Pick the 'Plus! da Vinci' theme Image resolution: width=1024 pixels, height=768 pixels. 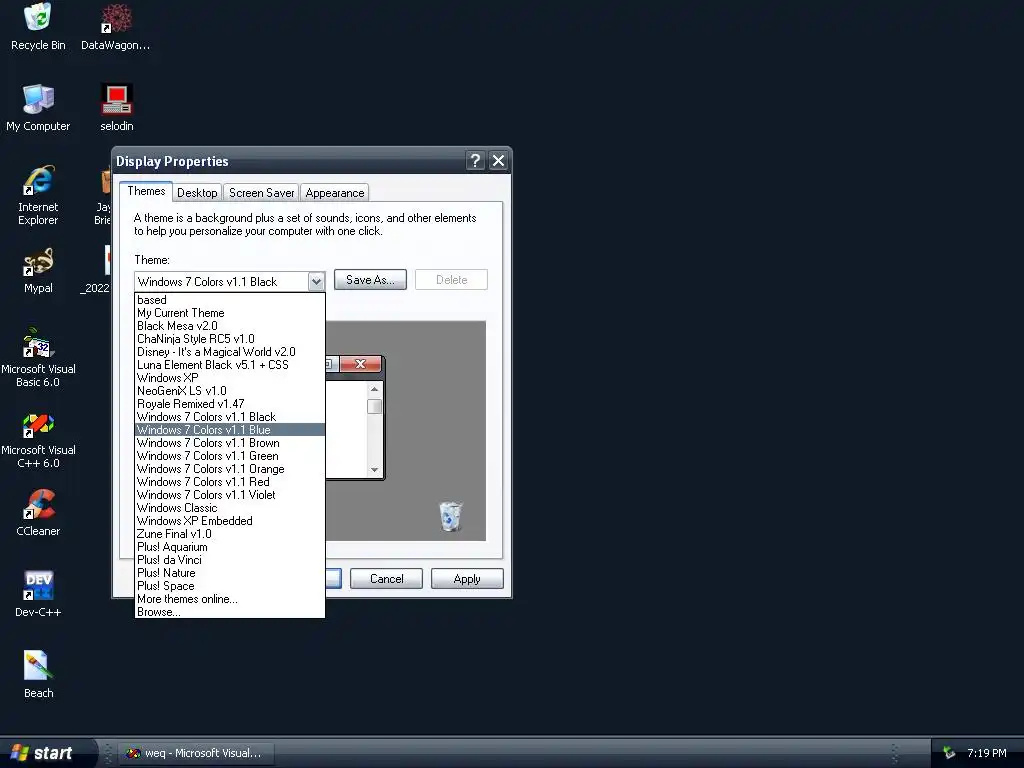tap(230, 560)
